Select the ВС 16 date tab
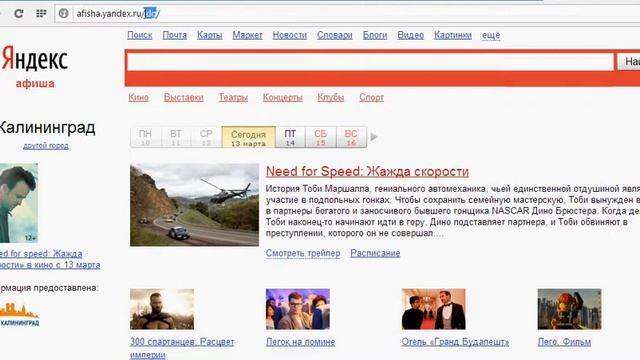640x360 pixels. (x=351, y=138)
